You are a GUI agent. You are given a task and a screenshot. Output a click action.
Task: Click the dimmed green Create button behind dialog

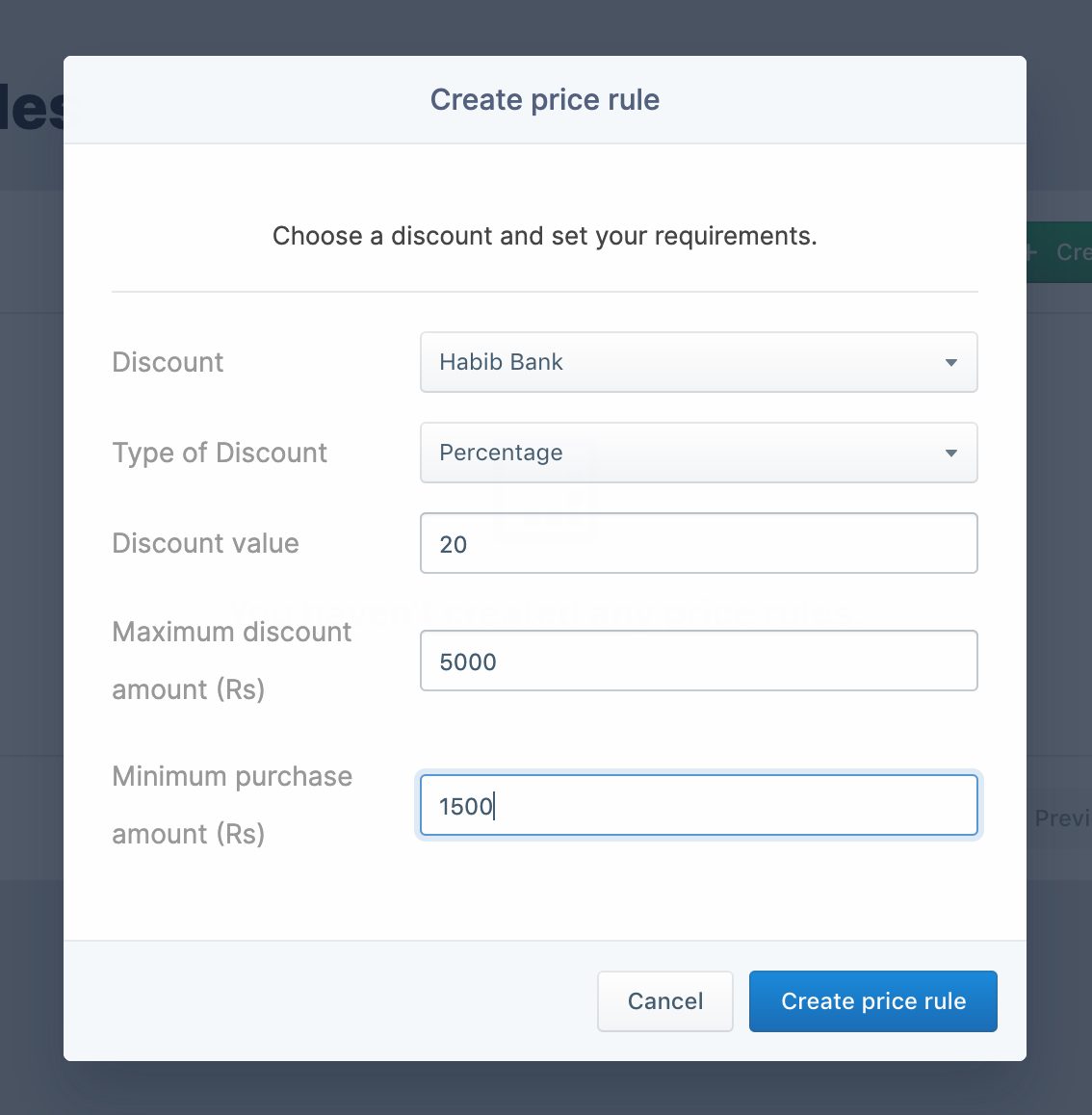pyautogui.click(x=1059, y=252)
